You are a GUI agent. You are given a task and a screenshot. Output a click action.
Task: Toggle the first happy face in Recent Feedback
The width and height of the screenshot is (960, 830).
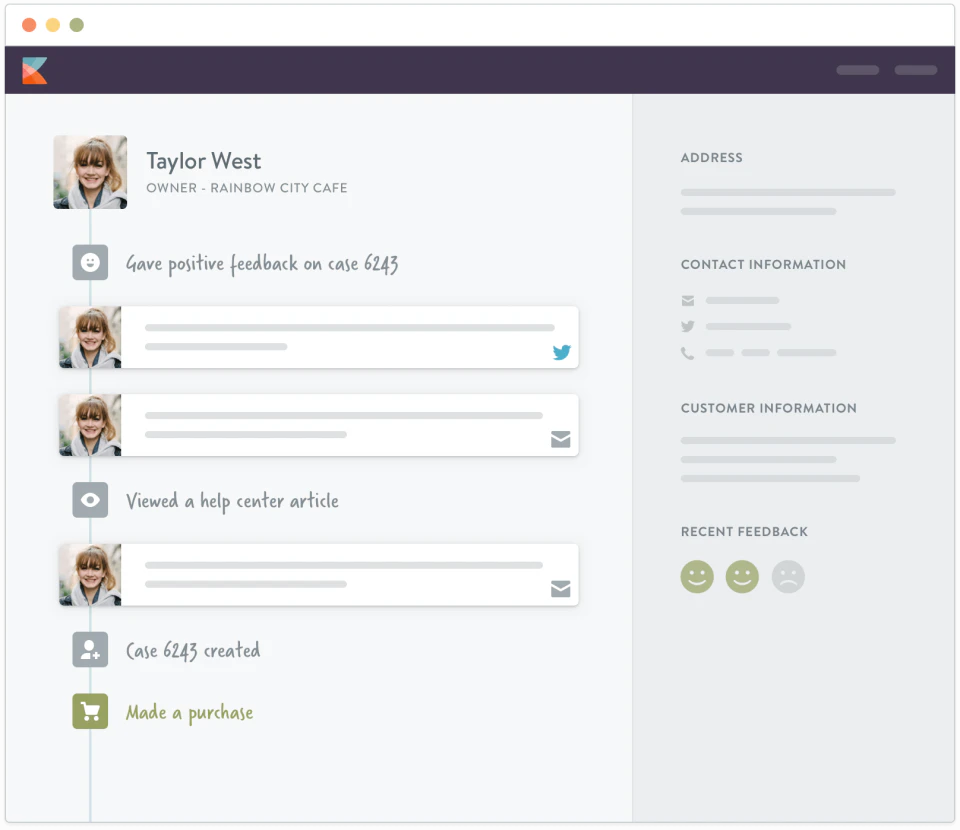pos(697,576)
